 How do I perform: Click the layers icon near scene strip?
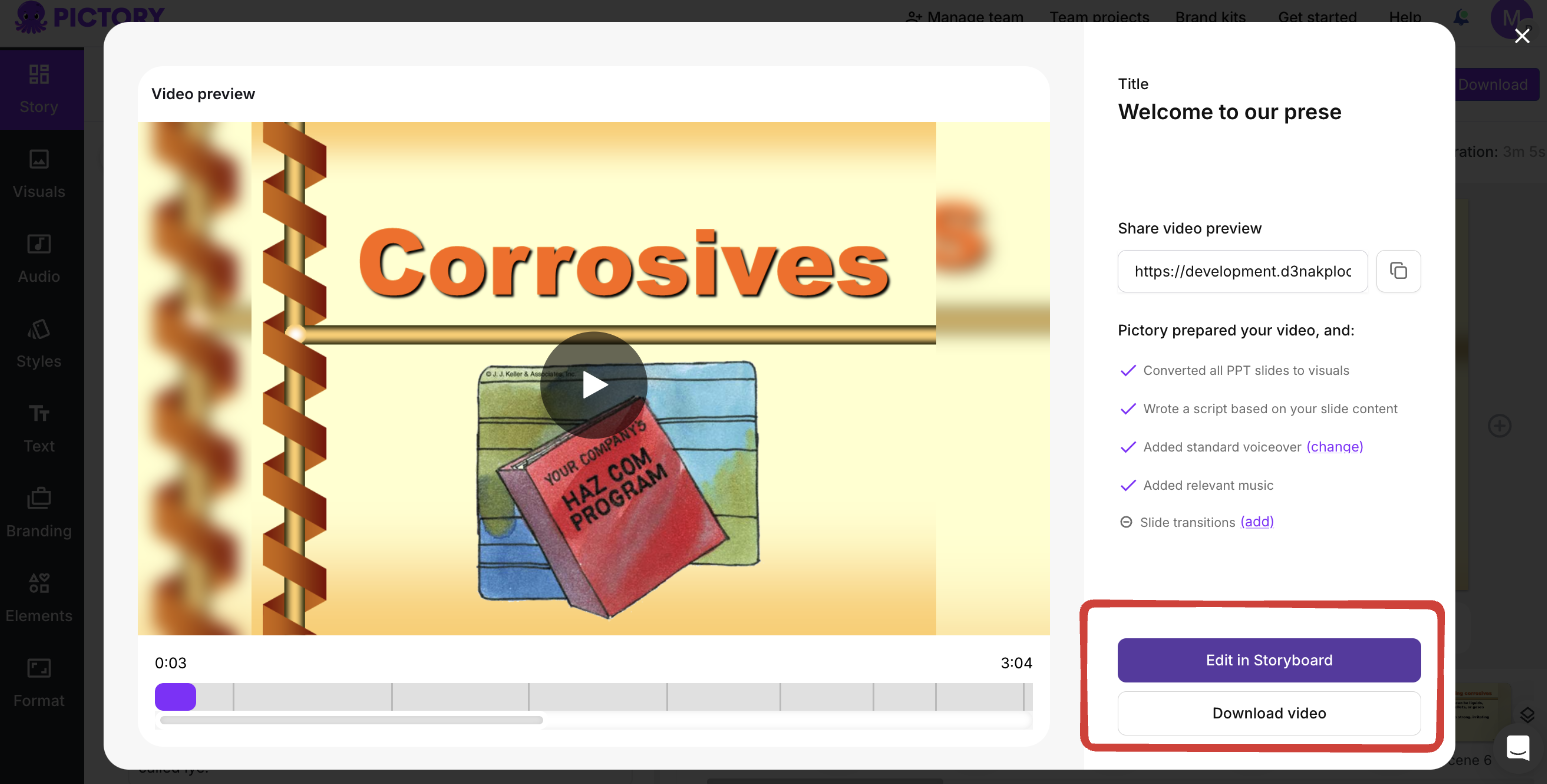click(1527, 715)
